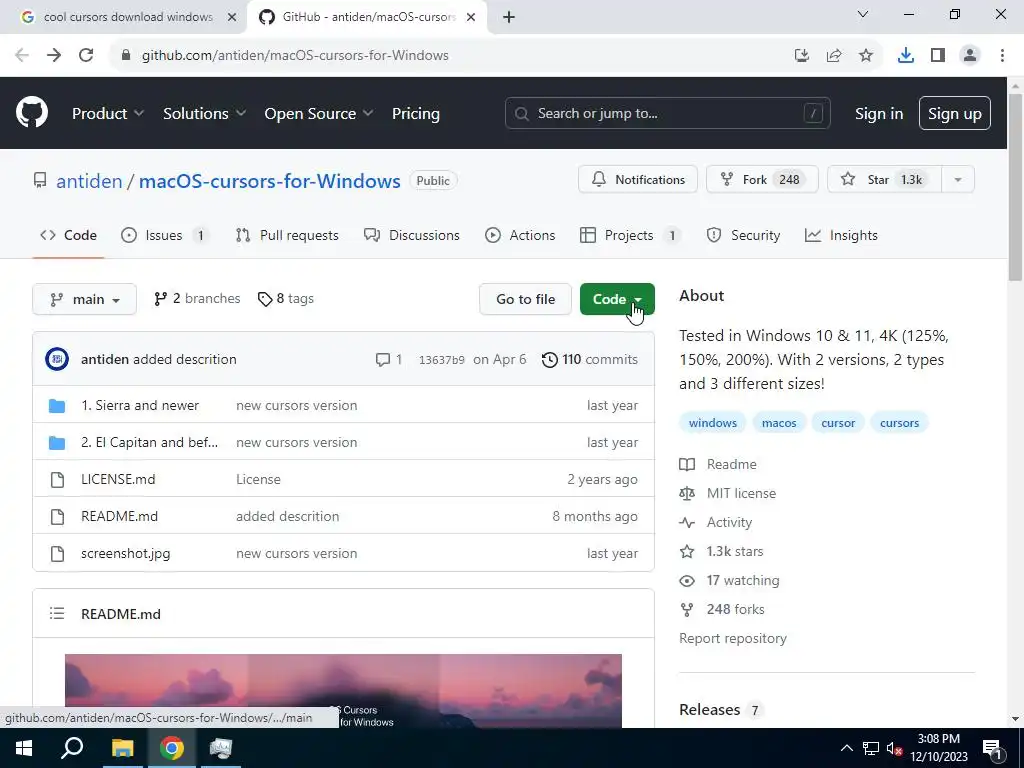Open the Actions tab
Viewport: 1024px width, 768px height.
[x=520, y=235]
